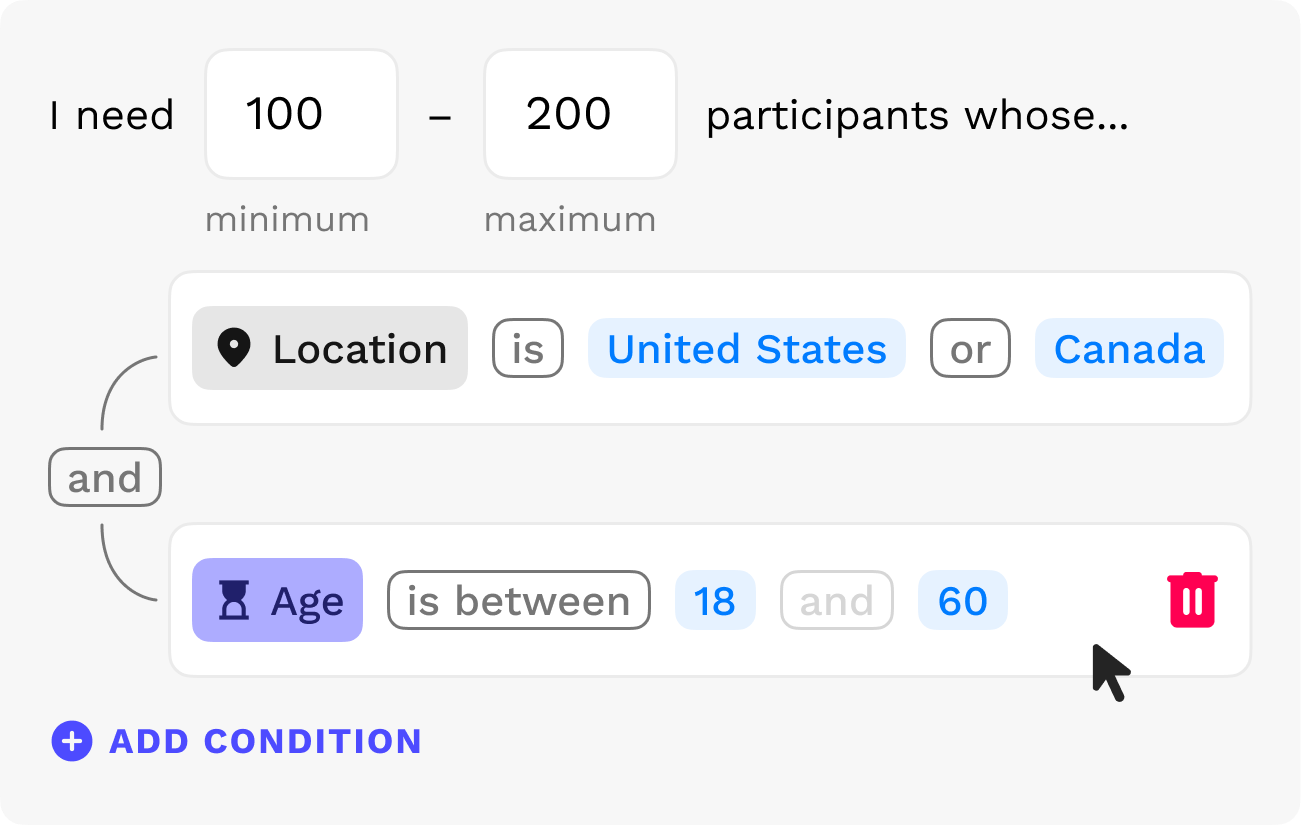Click the plus icon to add condition
Screen dimensions: 1301x825
click(72, 741)
